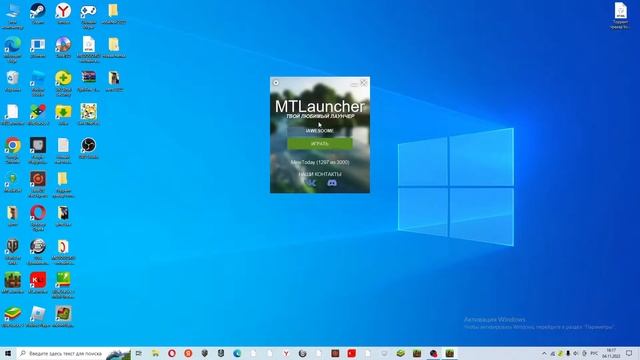
Task: Select the Google Chrome desktop shortcut
Action: 13,150
